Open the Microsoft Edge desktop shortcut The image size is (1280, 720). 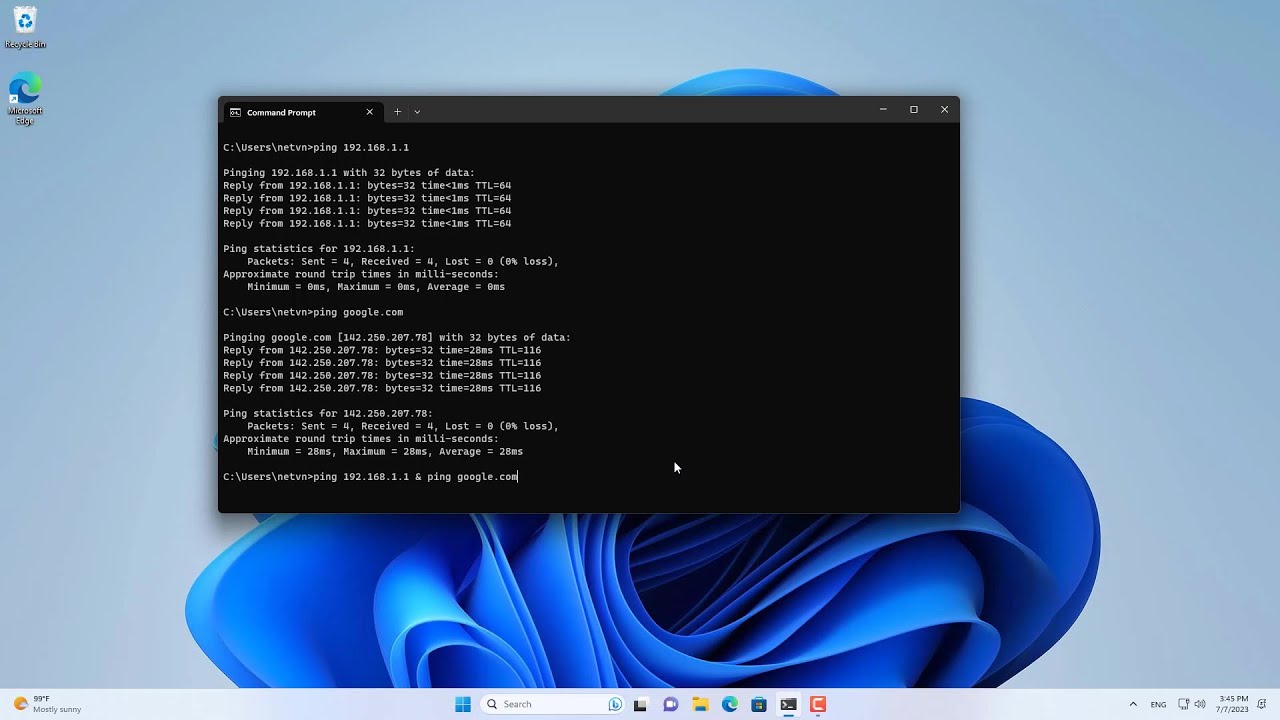25,99
